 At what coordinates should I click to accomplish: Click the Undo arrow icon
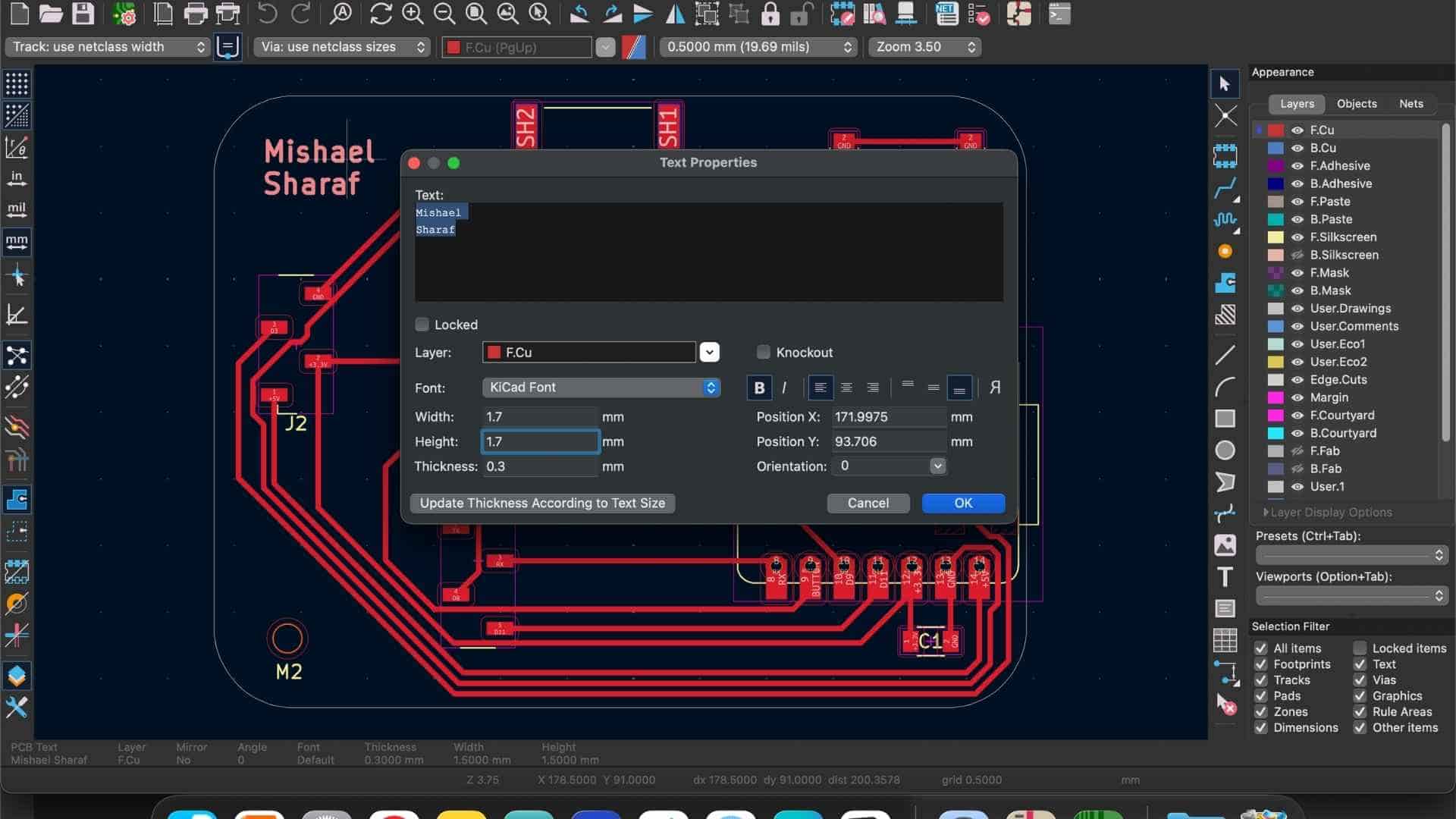pos(267,14)
